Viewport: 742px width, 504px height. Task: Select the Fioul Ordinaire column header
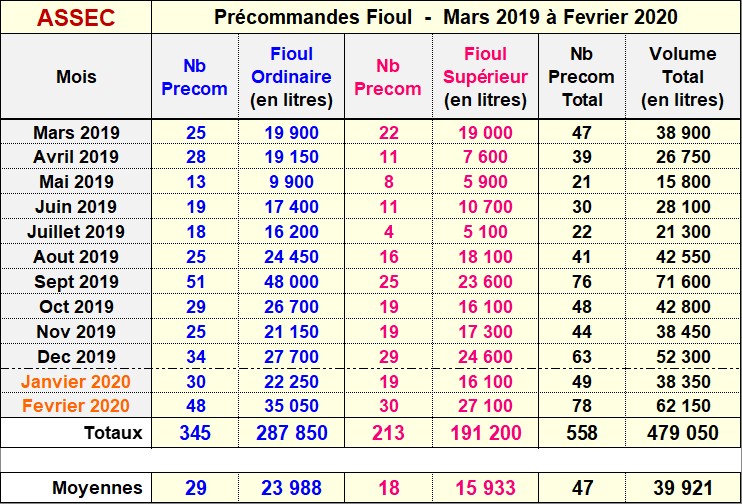291,76
